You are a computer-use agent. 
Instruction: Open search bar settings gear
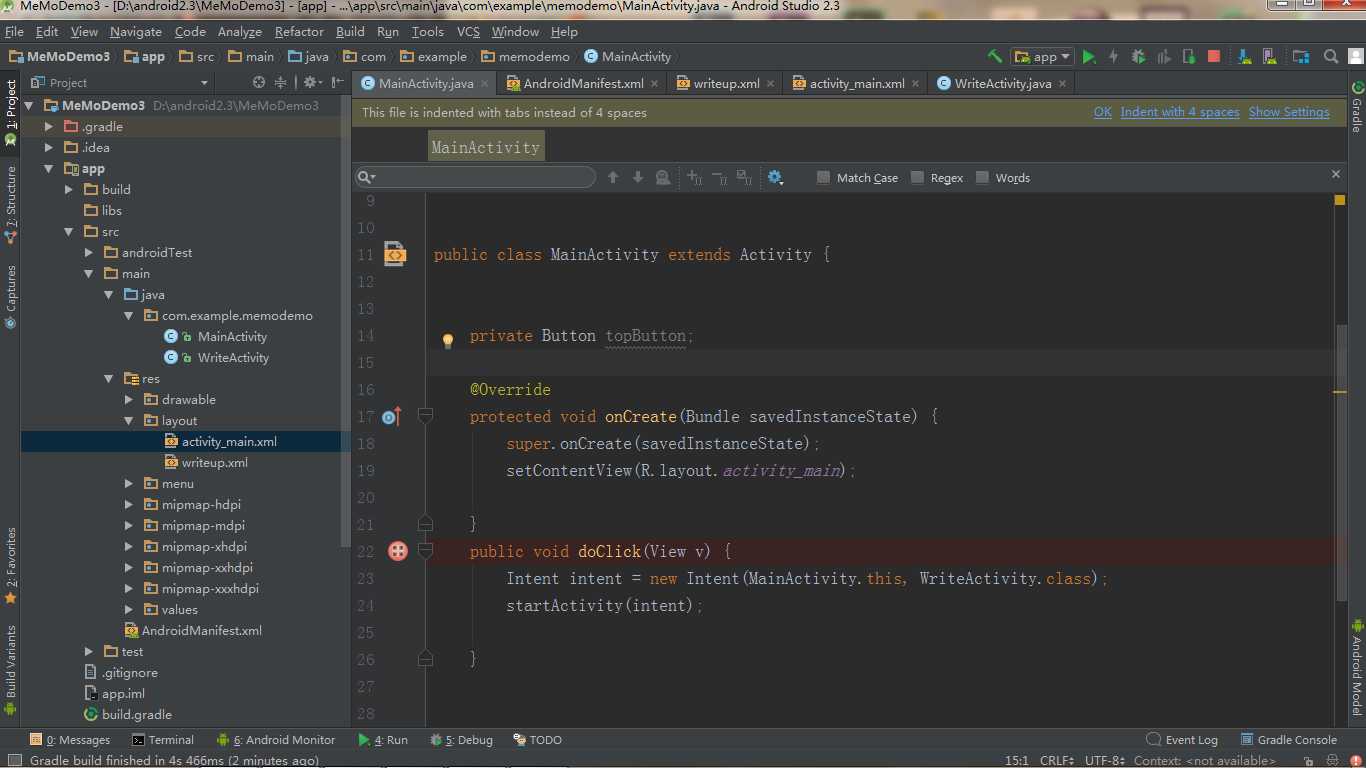coord(775,177)
